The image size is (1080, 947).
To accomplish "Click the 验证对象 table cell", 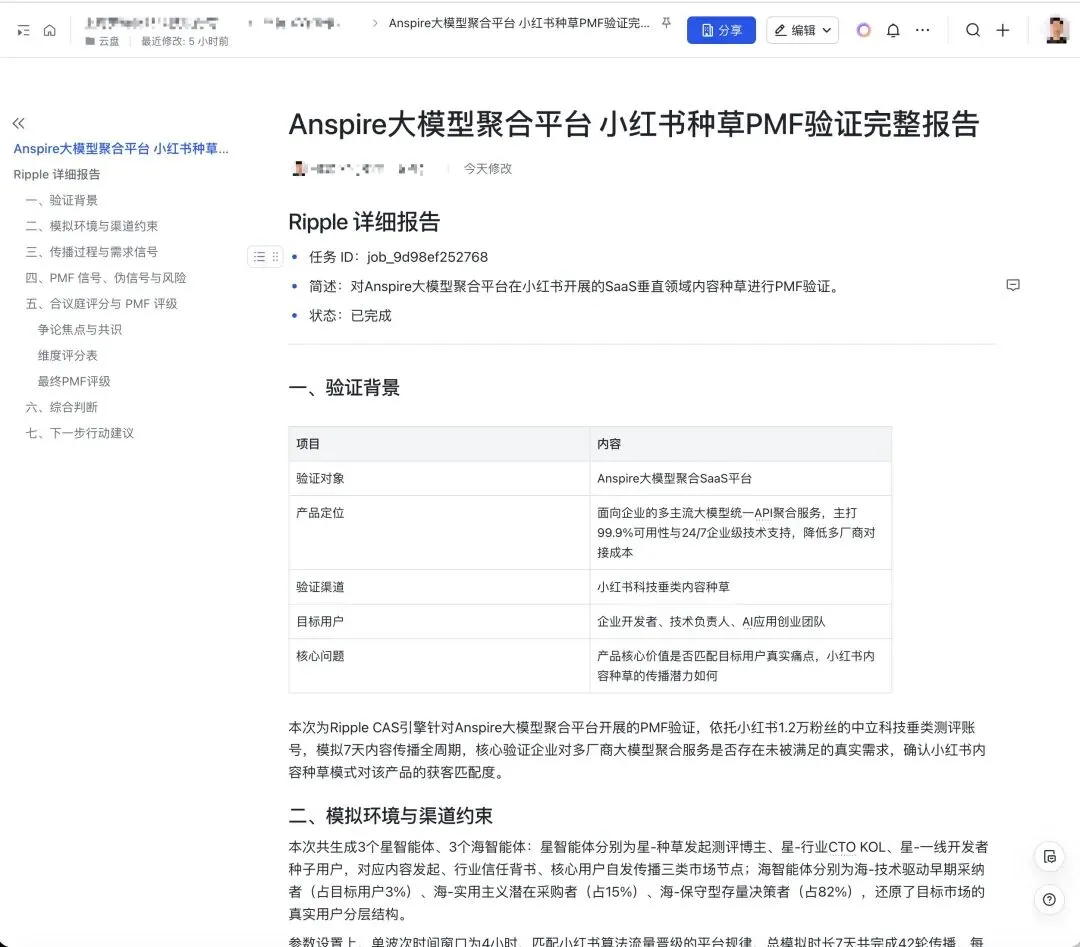I will [x=439, y=479].
